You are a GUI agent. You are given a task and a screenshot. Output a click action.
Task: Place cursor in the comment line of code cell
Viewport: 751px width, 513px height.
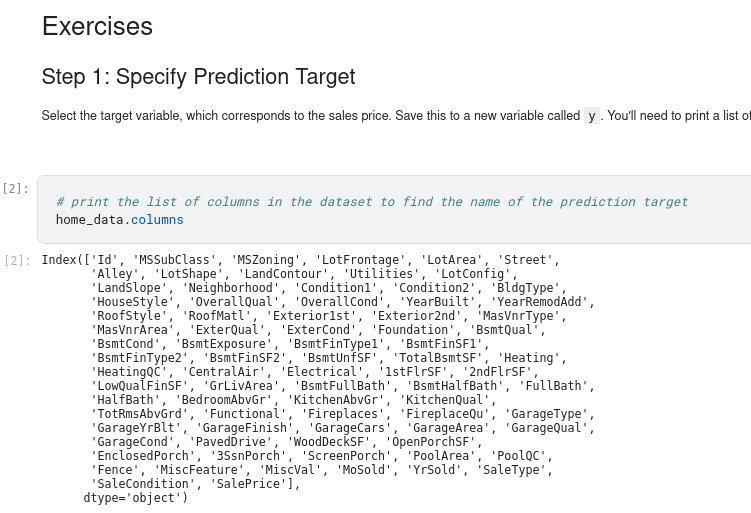[x=372, y=202]
